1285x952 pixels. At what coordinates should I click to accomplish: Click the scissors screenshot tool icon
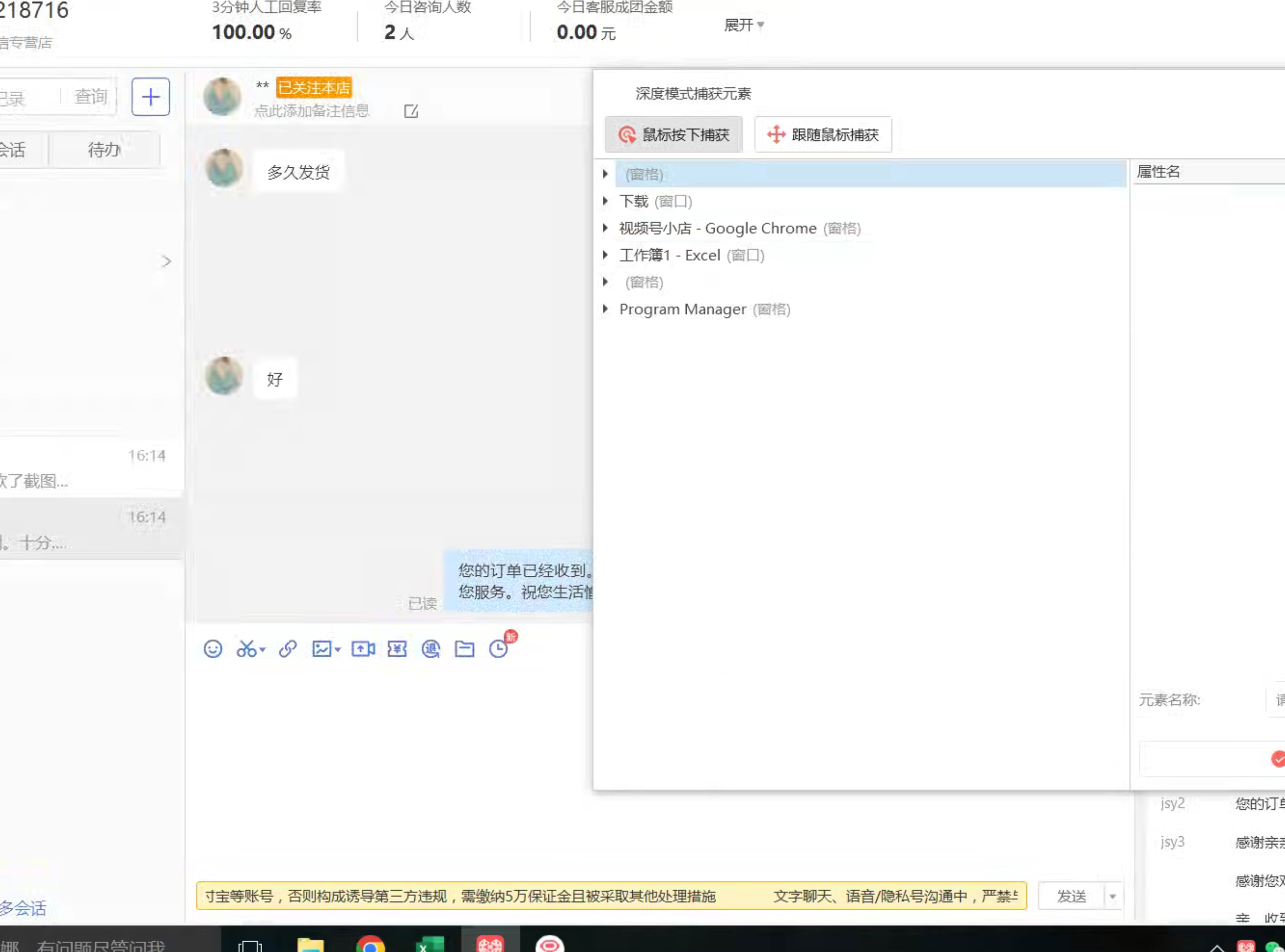tap(247, 649)
